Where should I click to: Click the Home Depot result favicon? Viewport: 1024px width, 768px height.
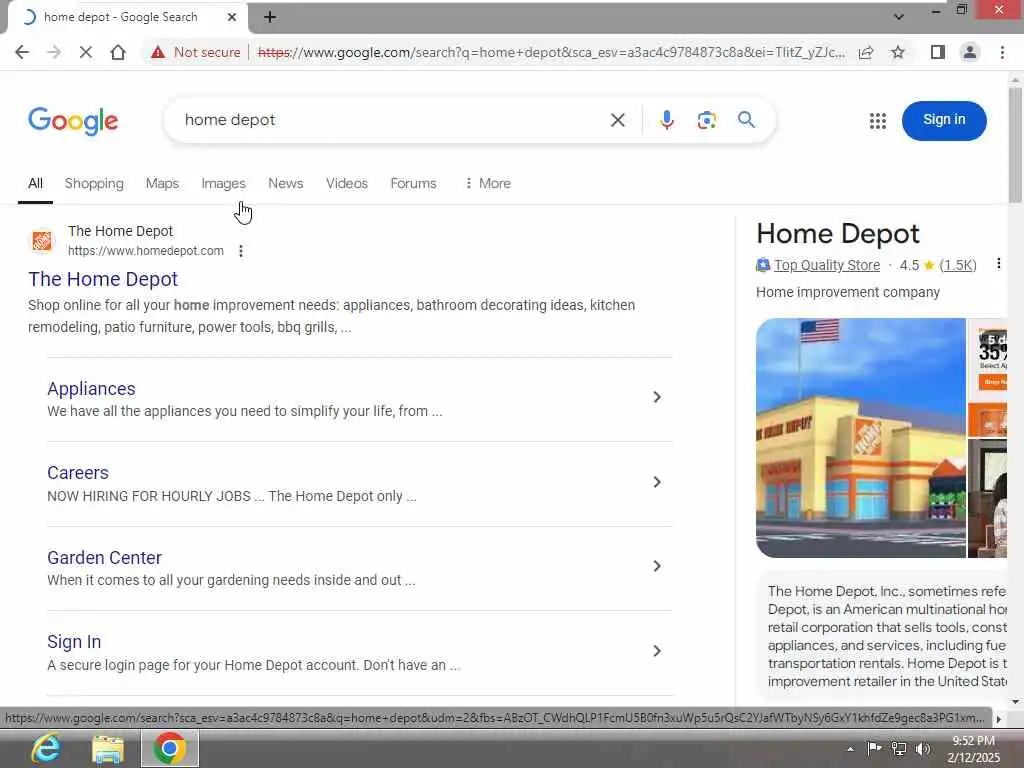(x=42, y=241)
